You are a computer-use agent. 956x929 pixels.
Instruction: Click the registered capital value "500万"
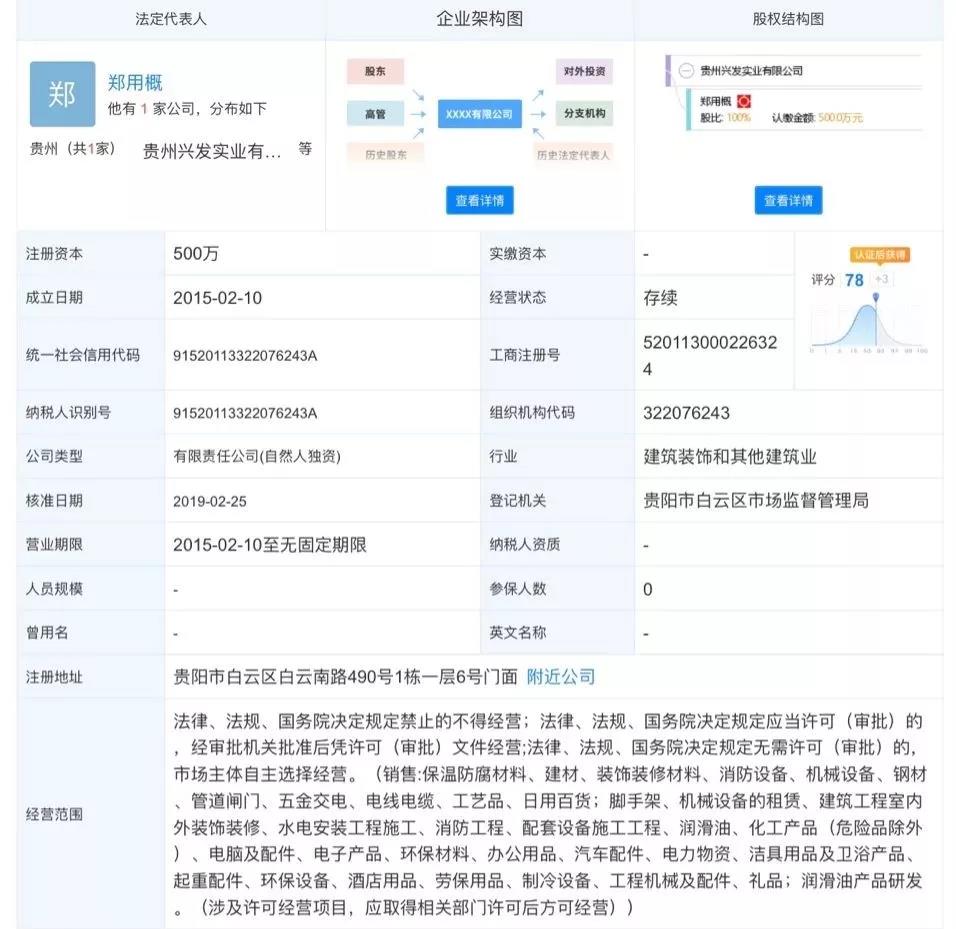[x=196, y=254]
